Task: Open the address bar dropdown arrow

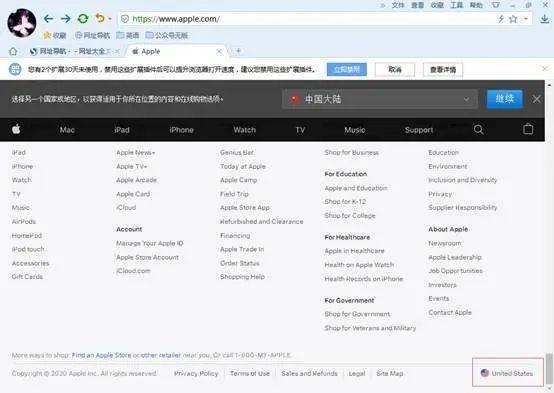Action: coord(526,19)
